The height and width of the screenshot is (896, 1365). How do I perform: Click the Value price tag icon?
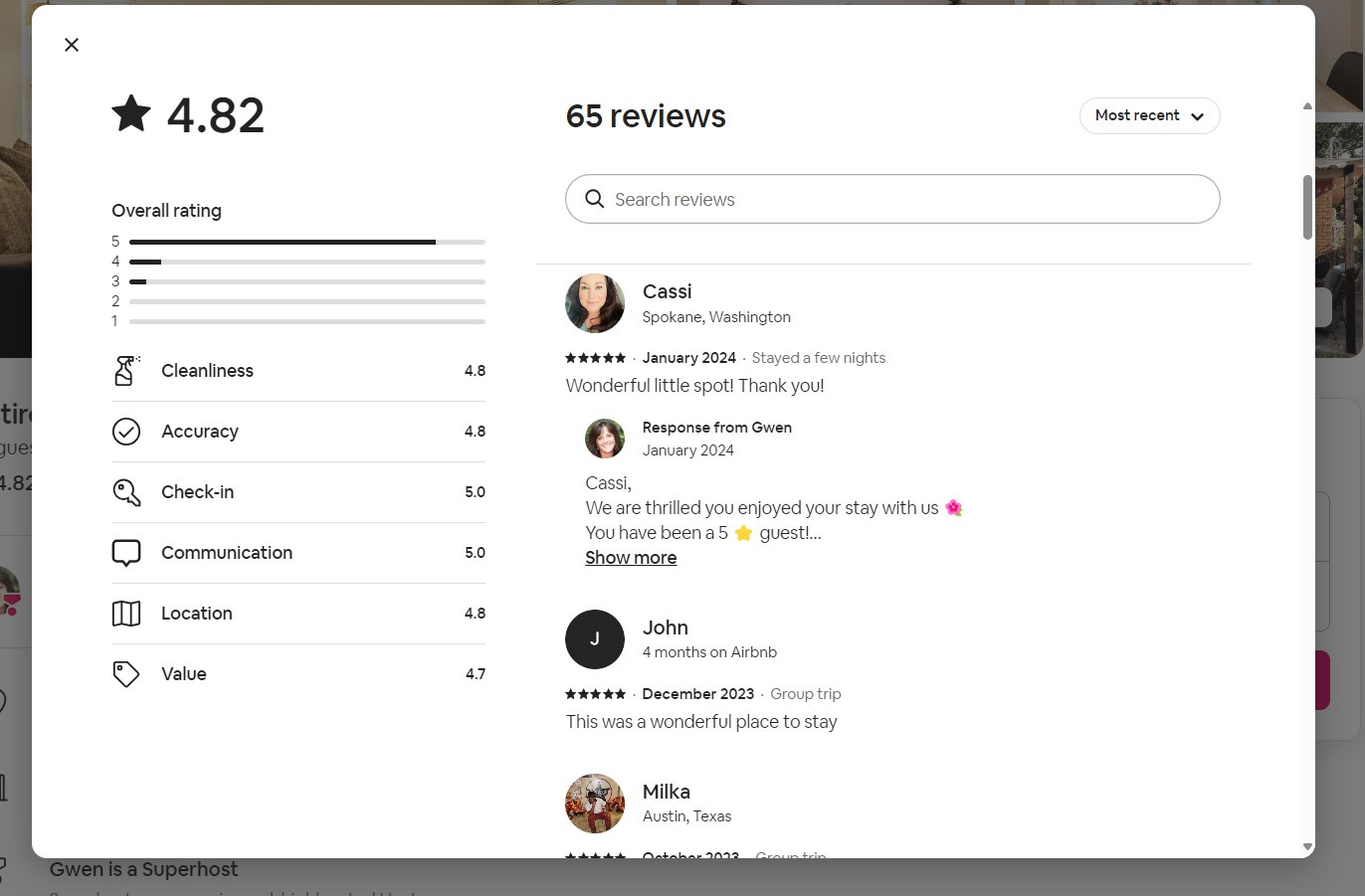pyautogui.click(x=126, y=674)
